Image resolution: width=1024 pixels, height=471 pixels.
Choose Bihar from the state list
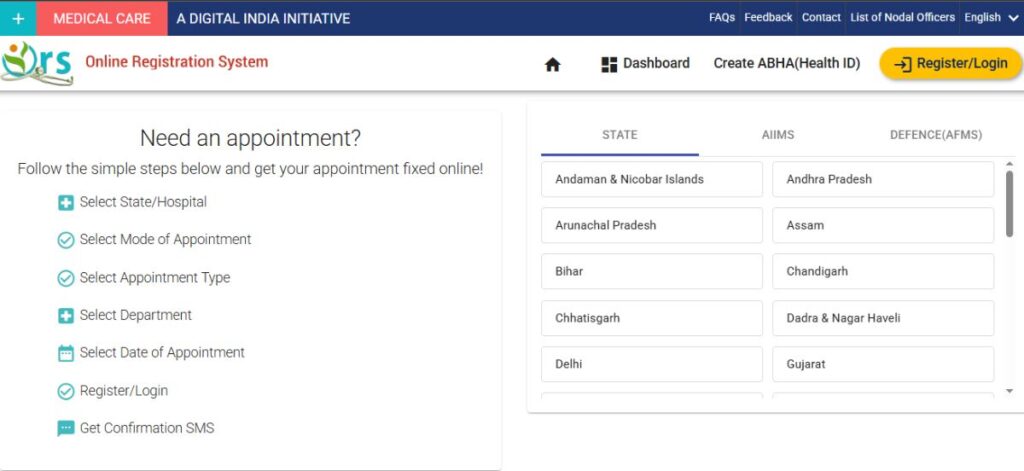(x=652, y=271)
